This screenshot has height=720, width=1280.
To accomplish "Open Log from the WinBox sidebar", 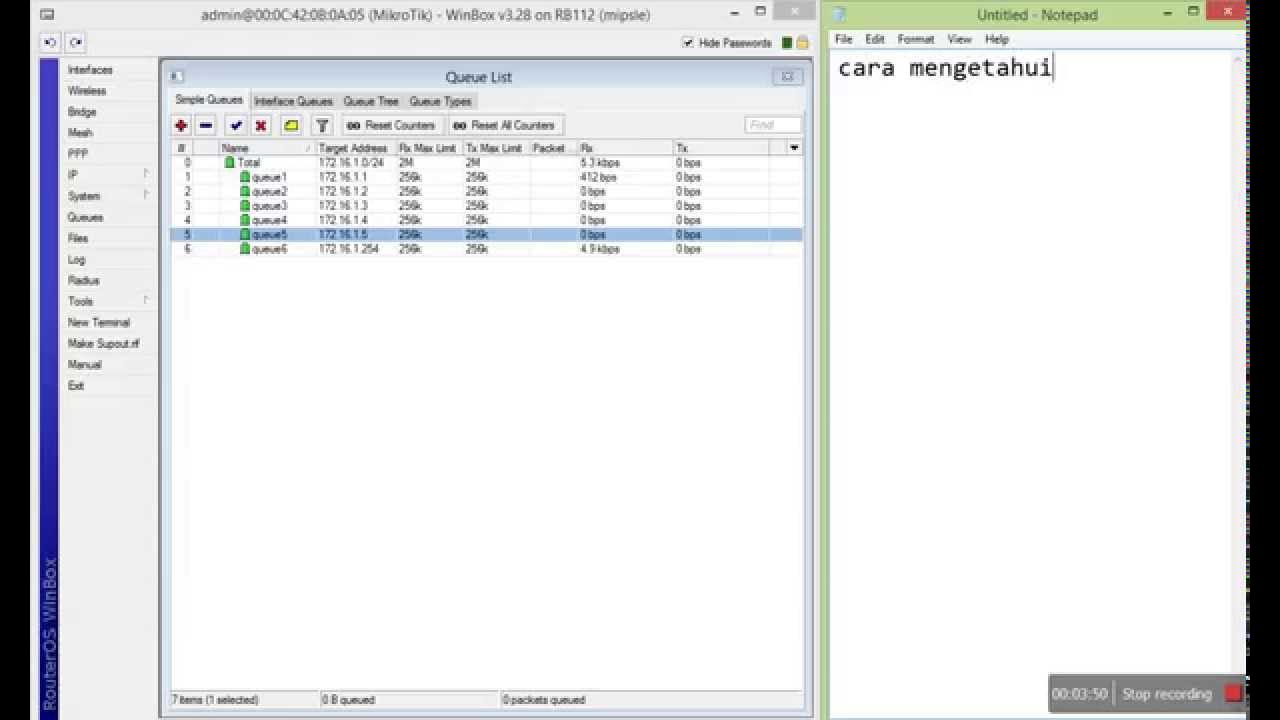I will [x=76, y=259].
